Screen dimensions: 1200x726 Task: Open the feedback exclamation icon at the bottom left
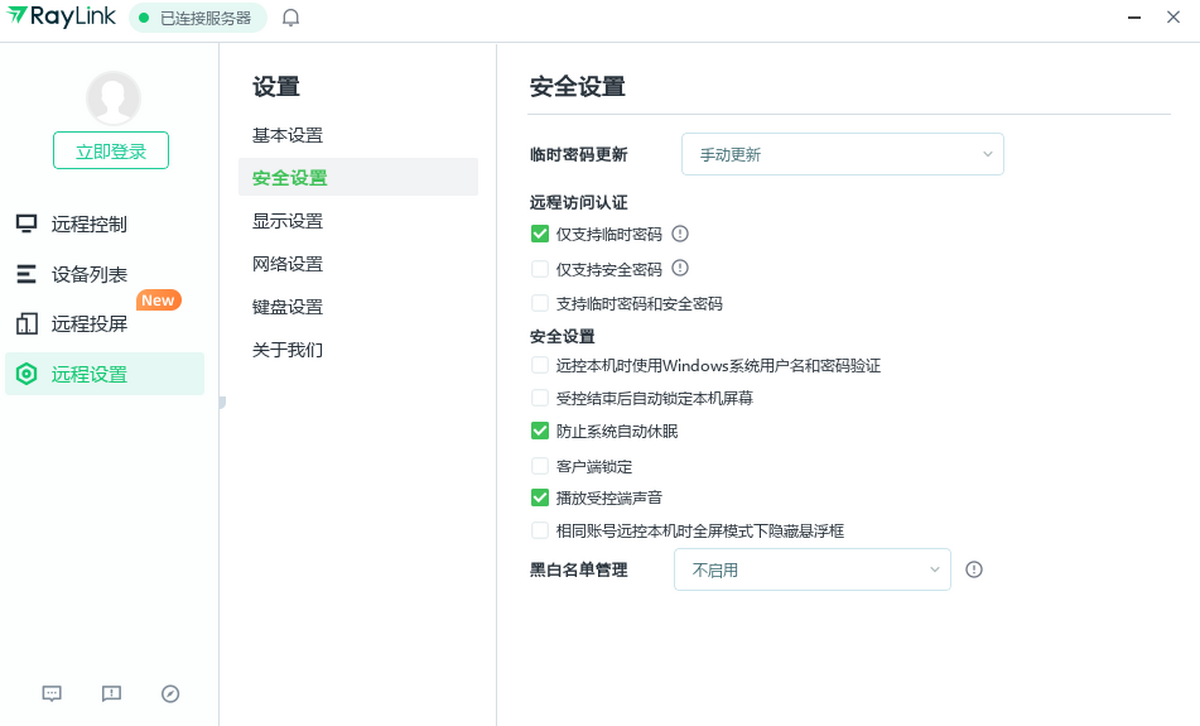pyautogui.click(x=112, y=693)
